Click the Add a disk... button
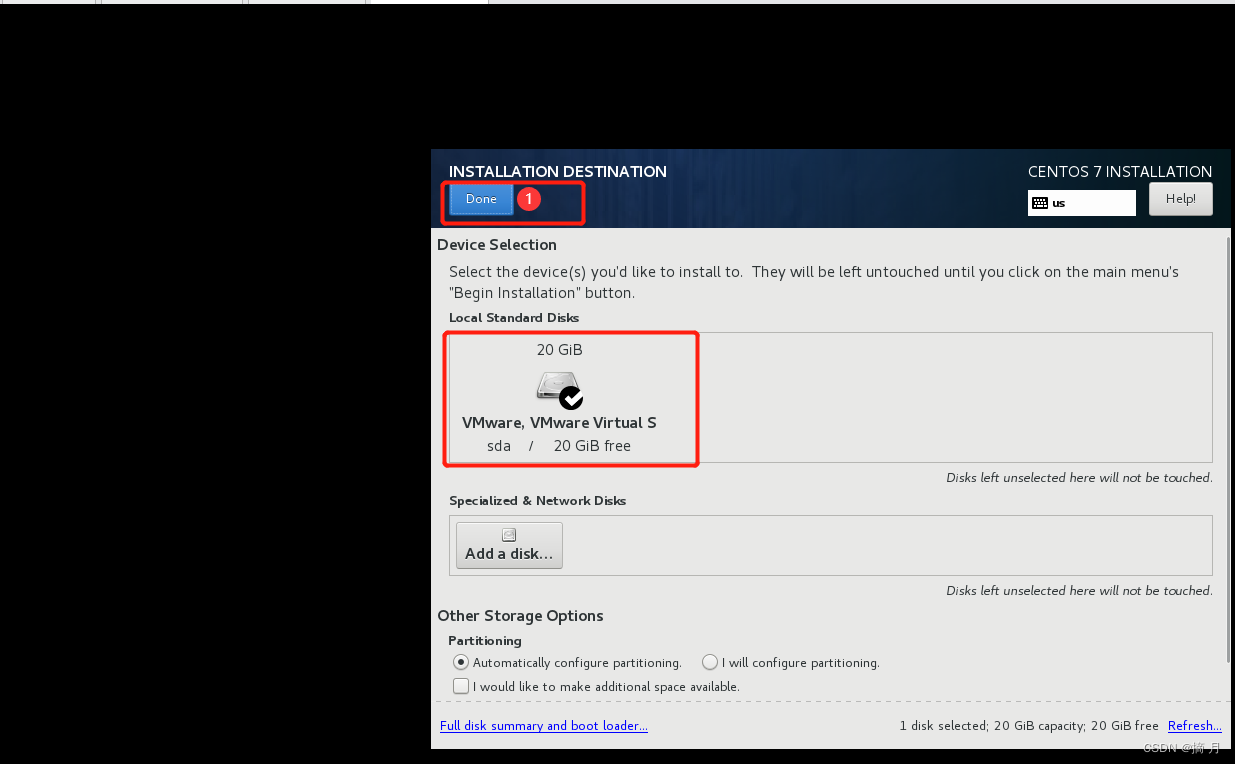 tap(509, 546)
